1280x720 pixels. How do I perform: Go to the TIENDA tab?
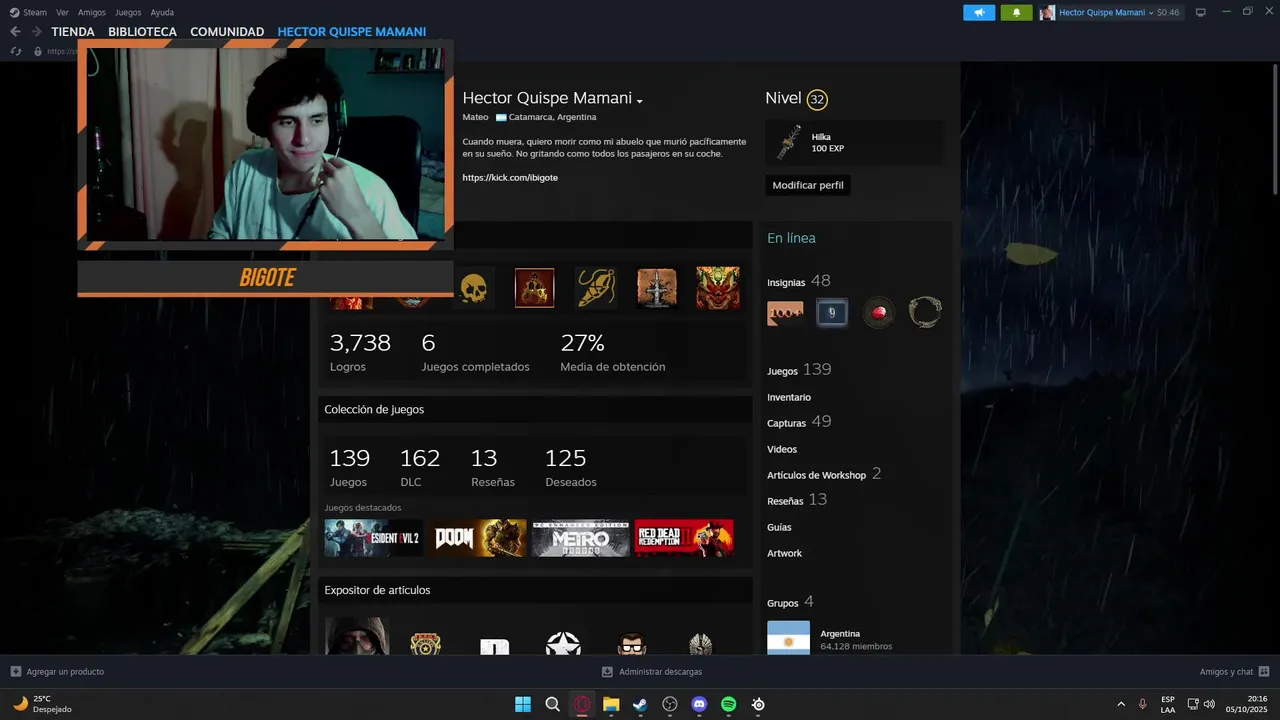pyautogui.click(x=73, y=32)
